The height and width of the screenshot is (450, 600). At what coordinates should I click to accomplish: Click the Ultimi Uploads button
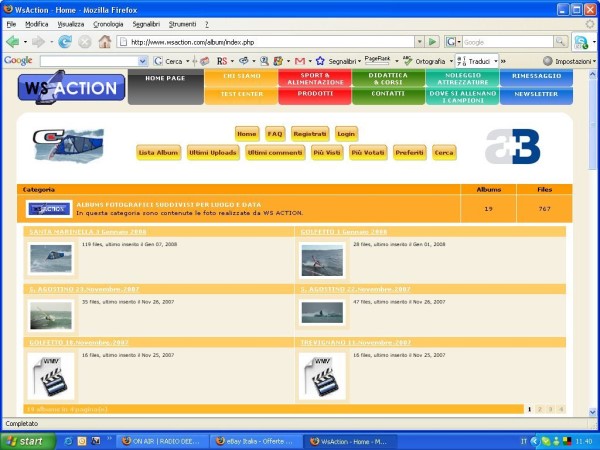point(212,152)
